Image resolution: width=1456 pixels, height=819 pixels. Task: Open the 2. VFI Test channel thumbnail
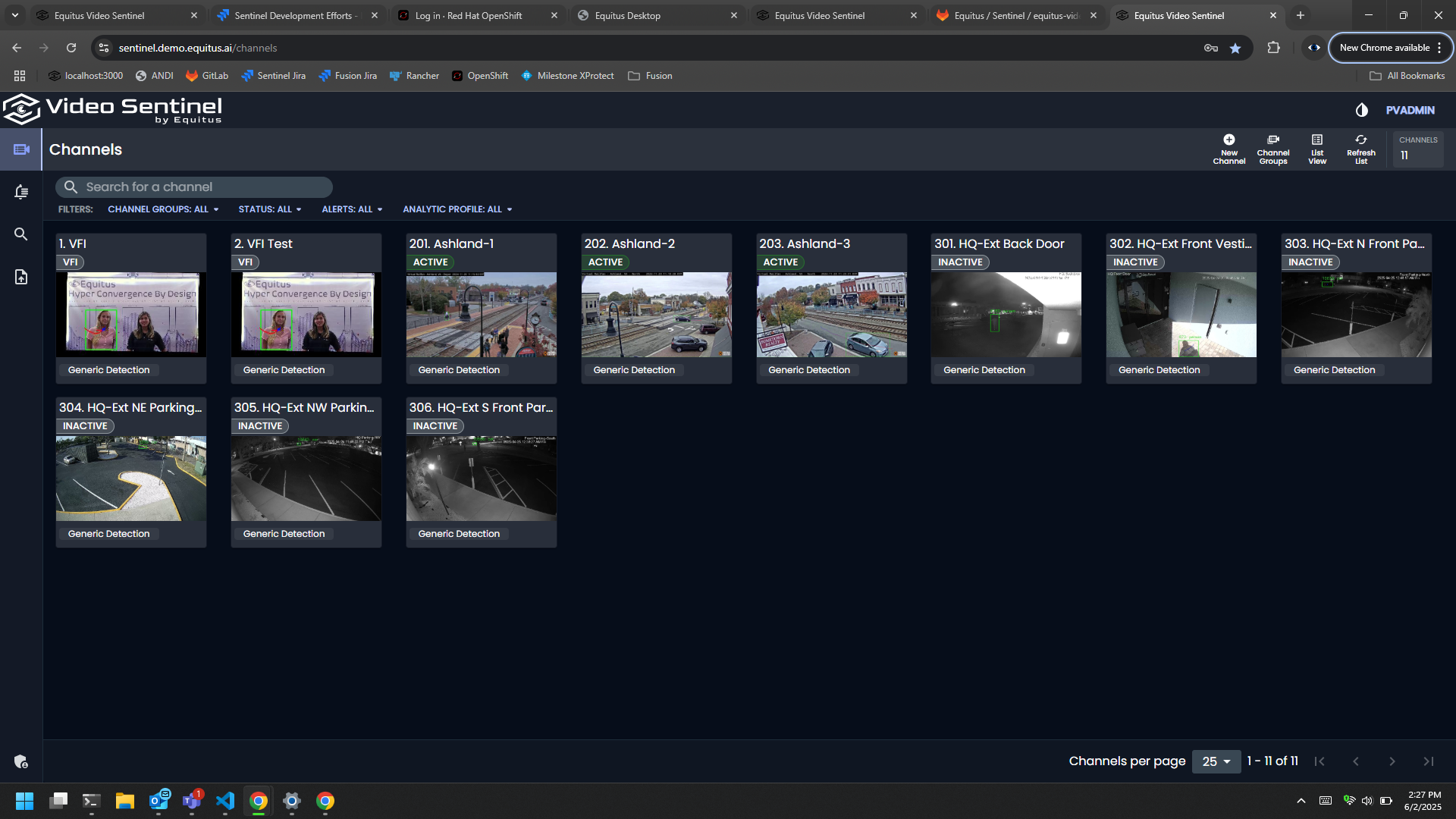click(x=306, y=315)
